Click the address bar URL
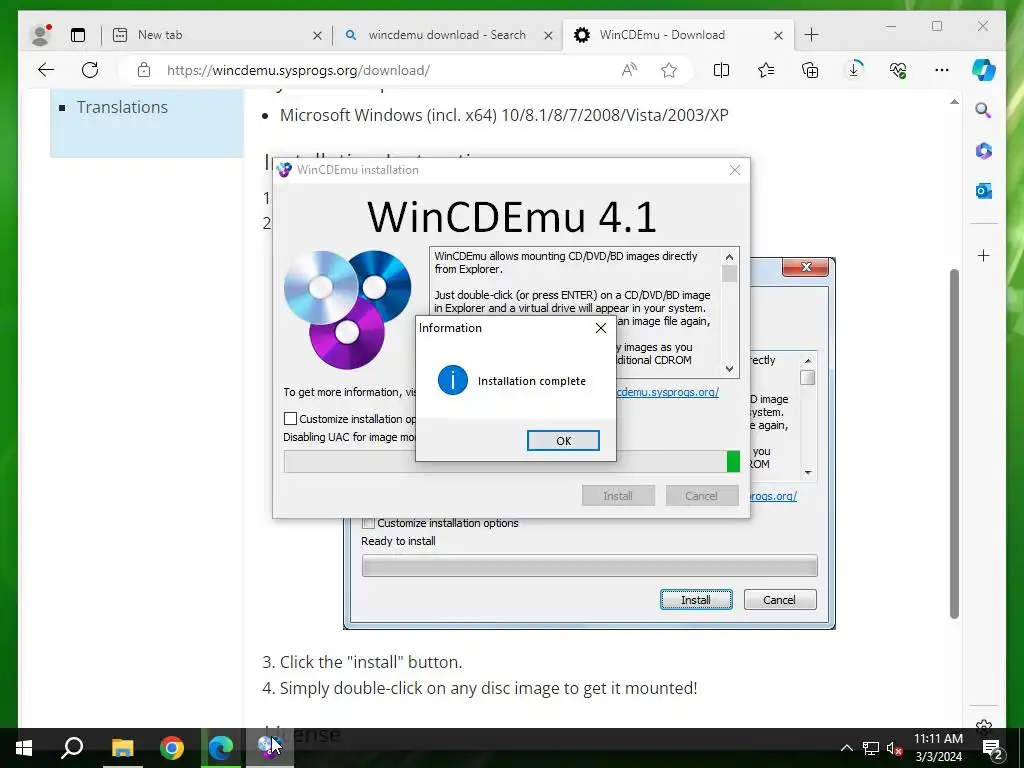 click(298, 70)
